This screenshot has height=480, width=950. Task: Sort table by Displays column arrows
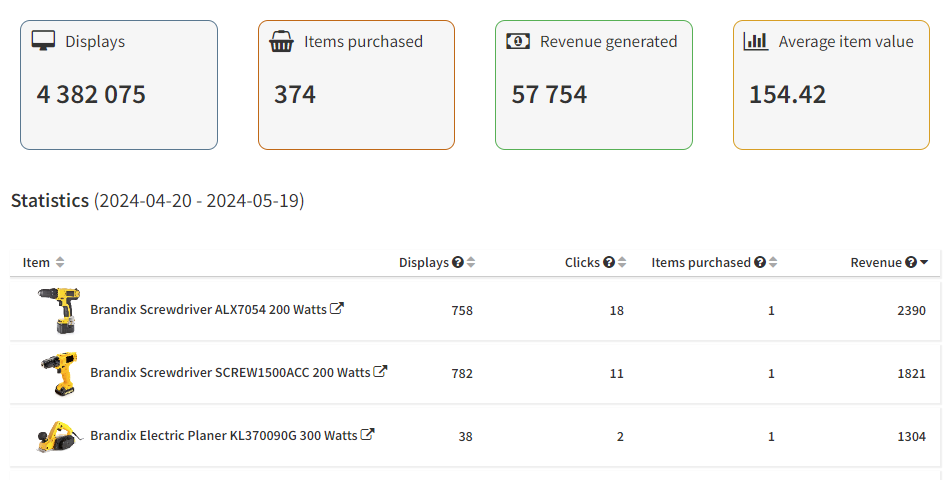tap(471, 262)
